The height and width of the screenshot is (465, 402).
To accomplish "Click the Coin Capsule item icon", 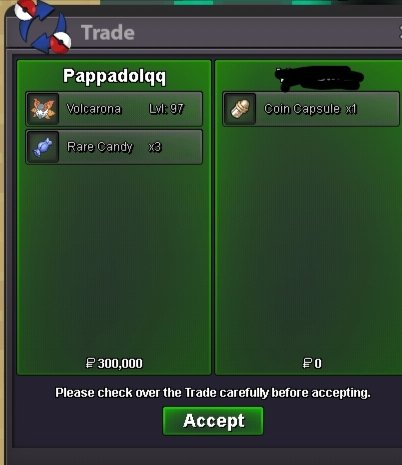I will coord(240,109).
